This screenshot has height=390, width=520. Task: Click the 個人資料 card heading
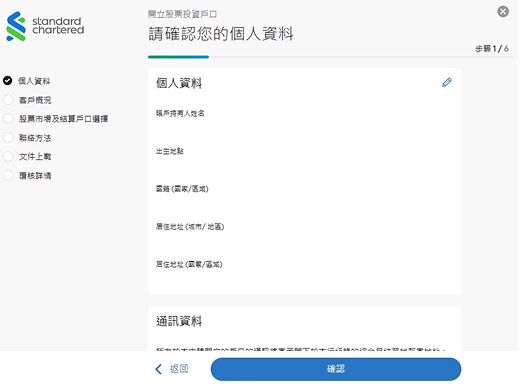(x=179, y=83)
